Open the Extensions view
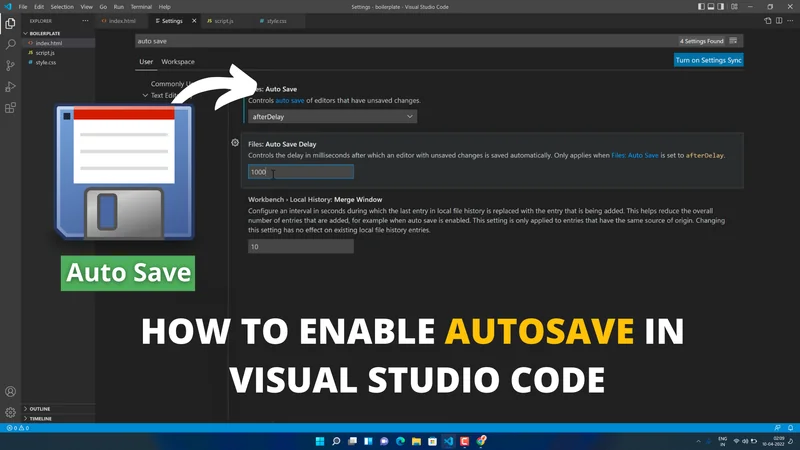 pos(10,108)
